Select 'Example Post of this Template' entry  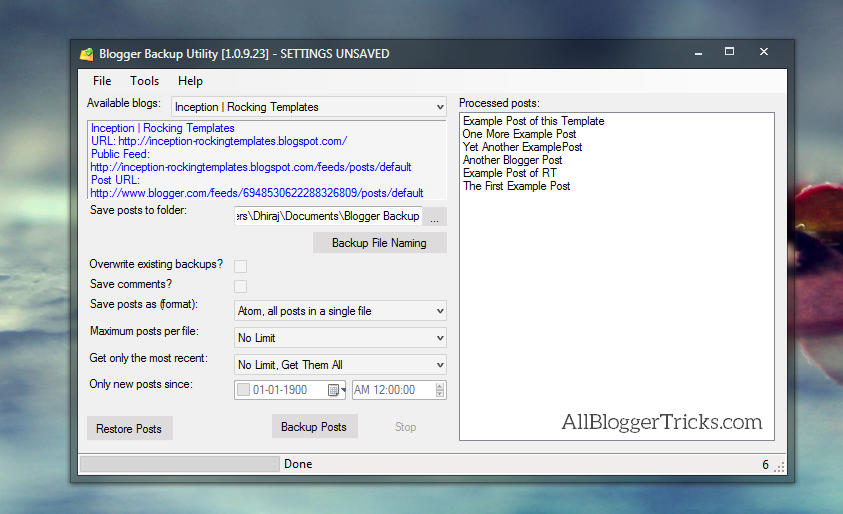533,121
